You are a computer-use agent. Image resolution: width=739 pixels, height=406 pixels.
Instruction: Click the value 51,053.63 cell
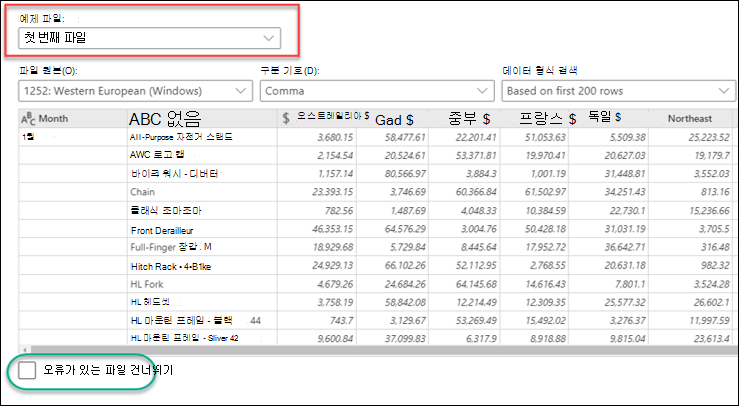point(534,137)
